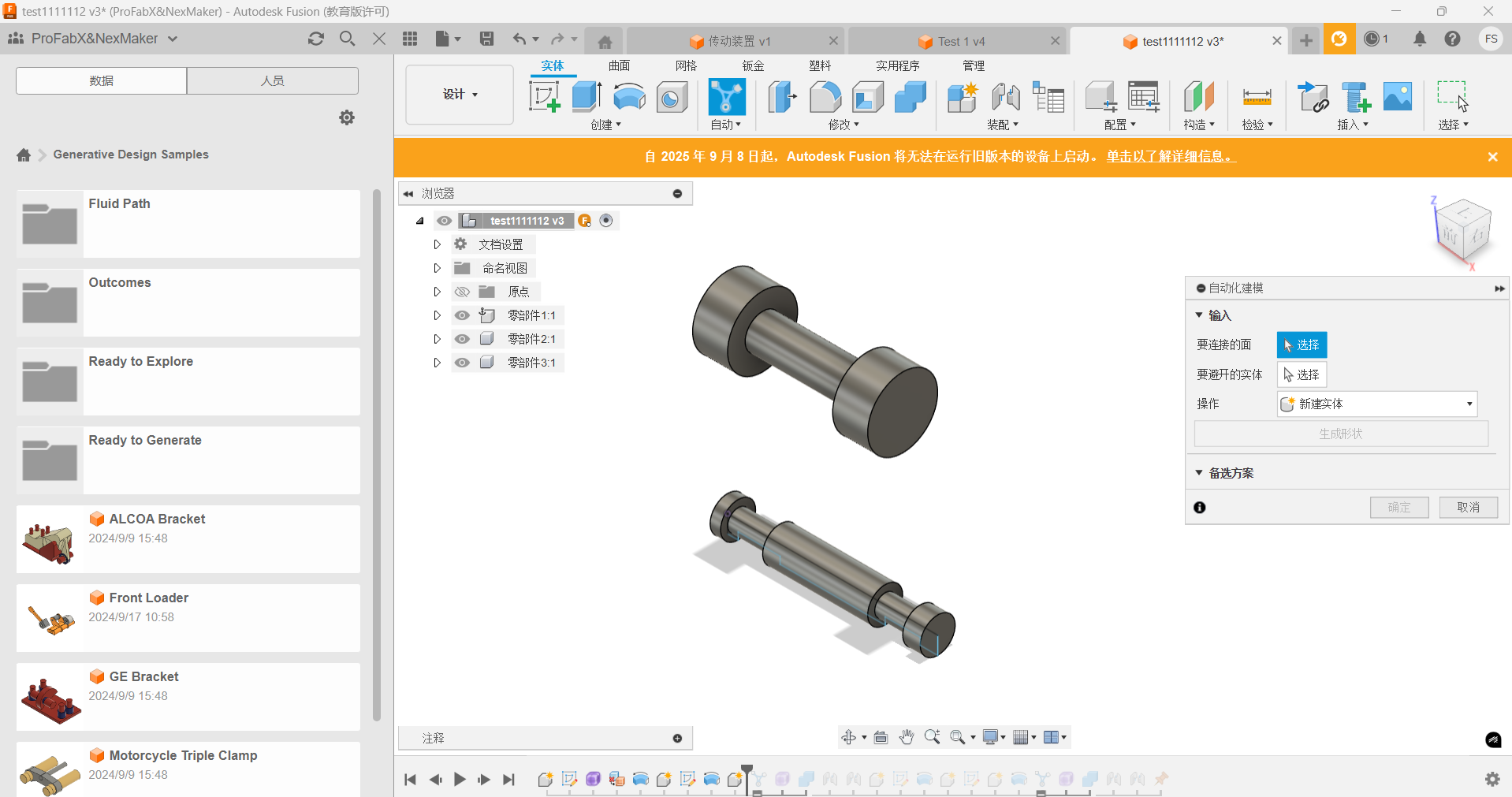Open the ALCOA Bracket thumbnail
Image resolution: width=1512 pixels, height=797 pixels.
(50, 539)
